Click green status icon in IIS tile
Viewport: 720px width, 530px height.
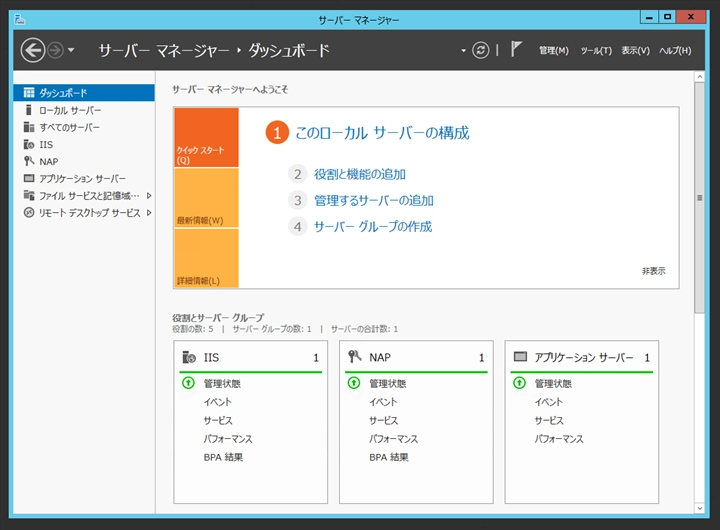[x=188, y=383]
